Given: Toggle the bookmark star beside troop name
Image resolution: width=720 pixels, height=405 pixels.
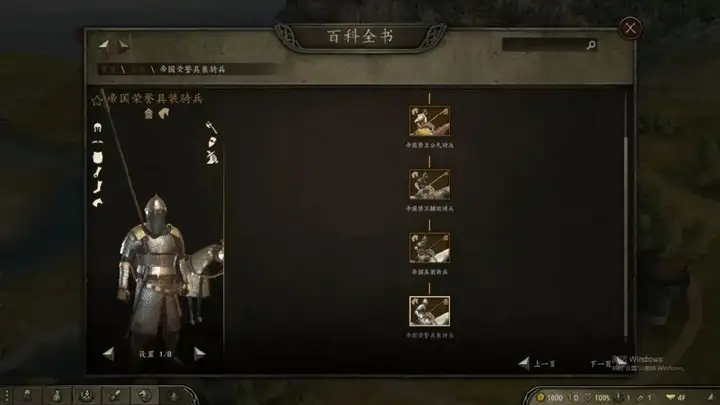Looking at the screenshot, I should click(96, 101).
